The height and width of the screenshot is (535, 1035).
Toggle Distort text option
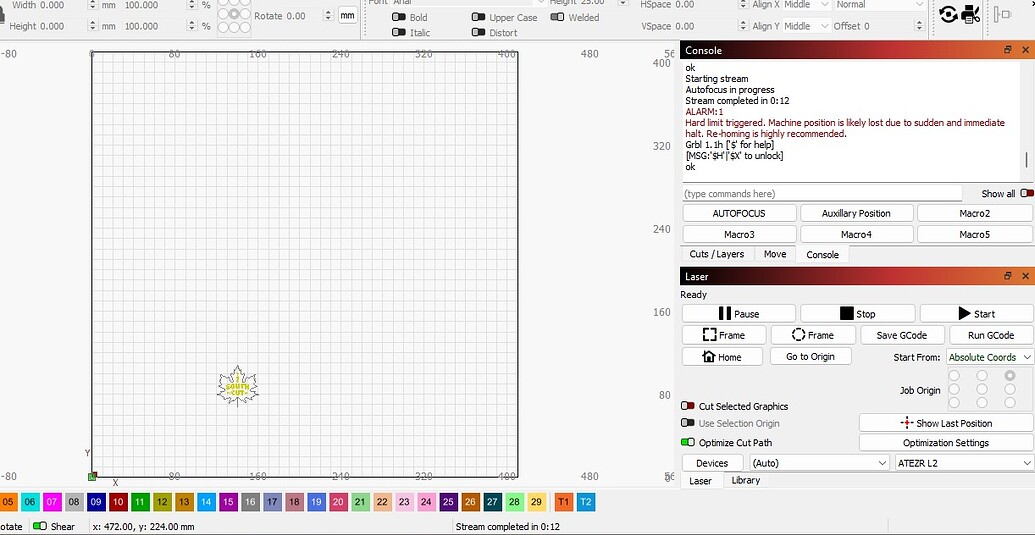coord(479,32)
